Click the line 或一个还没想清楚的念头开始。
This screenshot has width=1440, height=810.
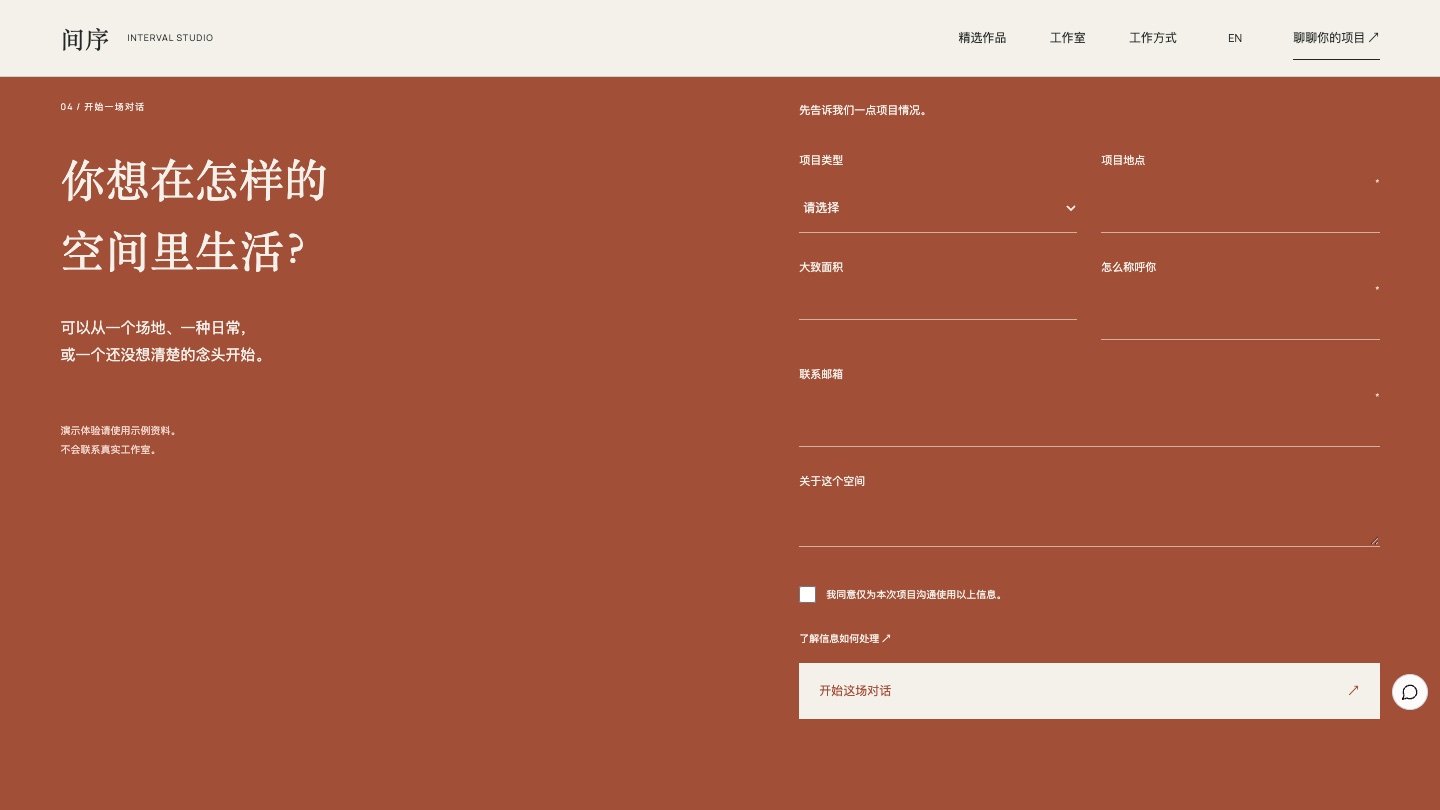click(164, 355)
